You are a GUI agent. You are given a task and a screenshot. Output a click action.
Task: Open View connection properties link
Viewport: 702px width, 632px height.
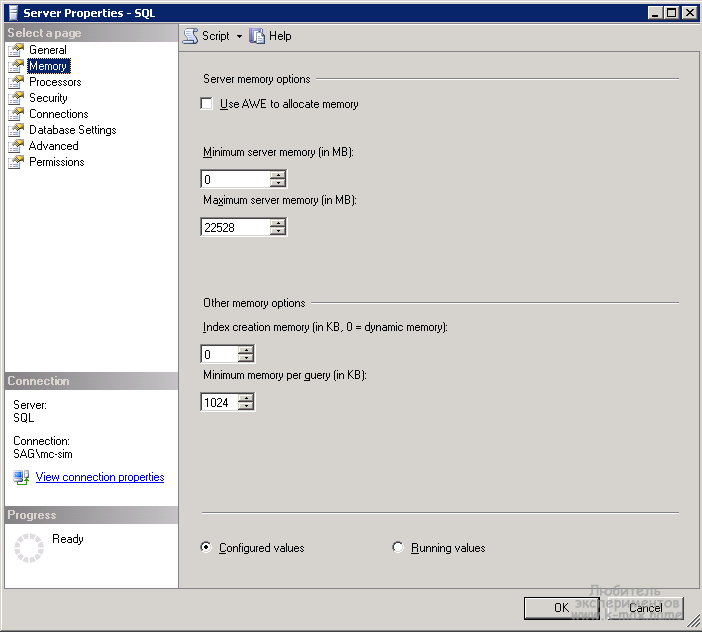tap(100, 477)
